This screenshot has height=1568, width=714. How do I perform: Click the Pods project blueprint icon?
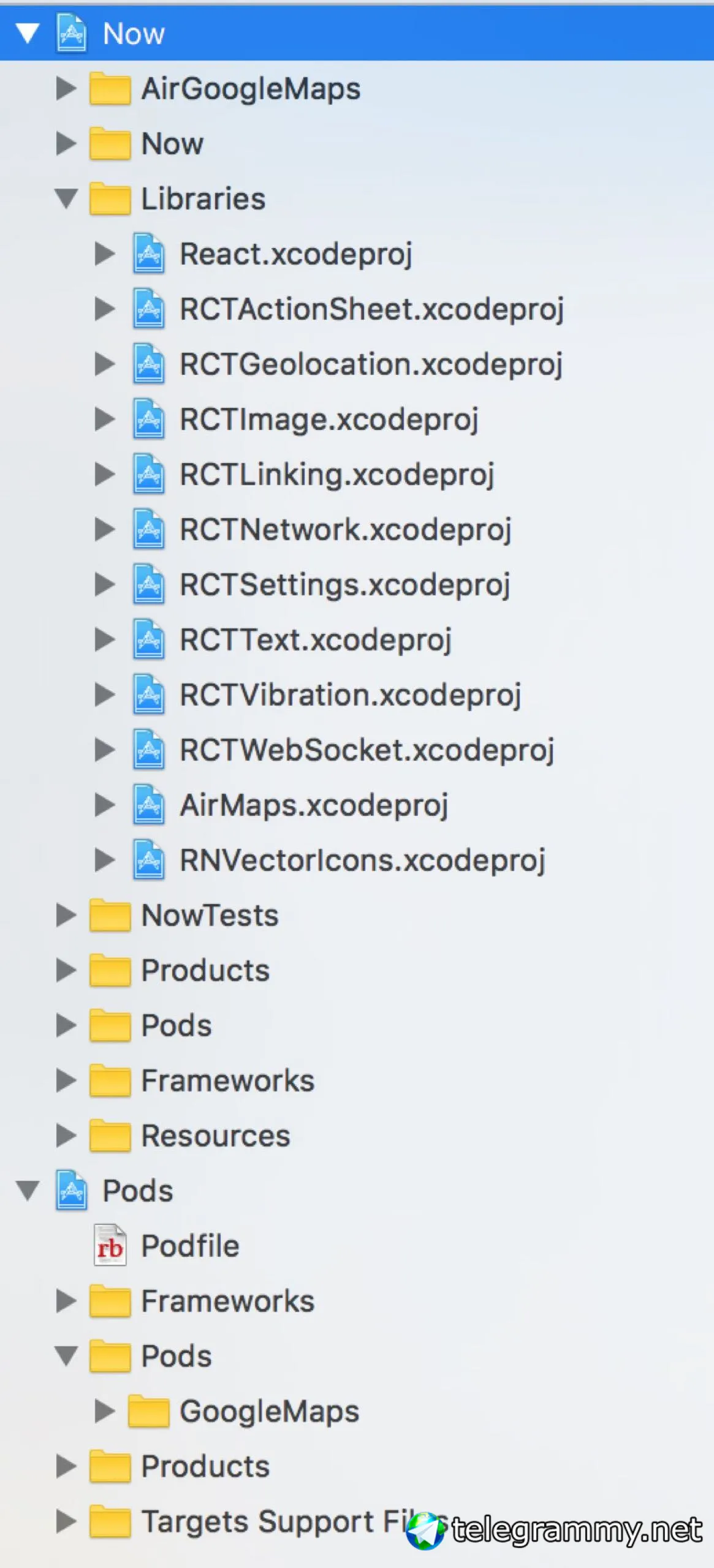click(72, 1191)
